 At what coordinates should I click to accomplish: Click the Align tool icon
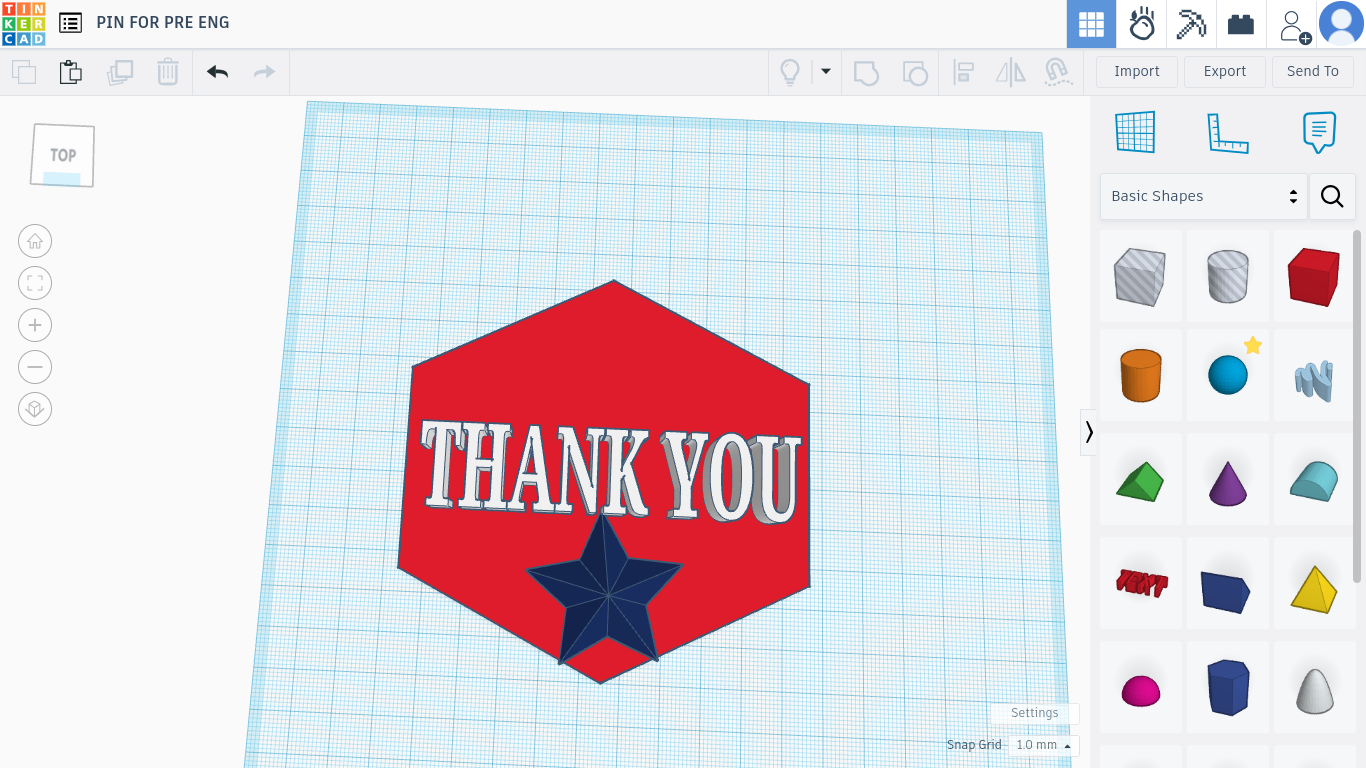pos(963,72)
